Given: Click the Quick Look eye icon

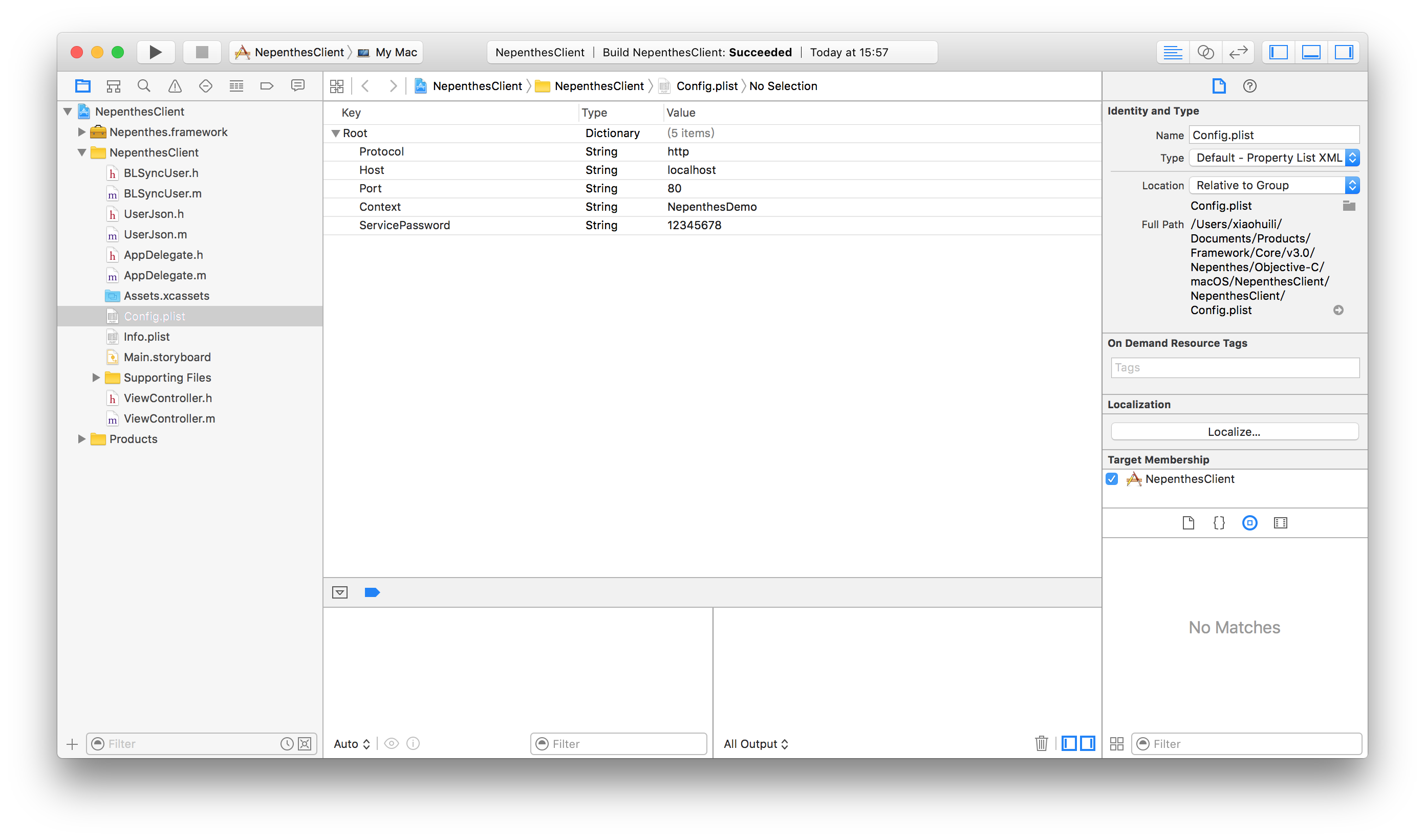Looking at the screenshot, I should pyautogui.click(x=392, y=743).
